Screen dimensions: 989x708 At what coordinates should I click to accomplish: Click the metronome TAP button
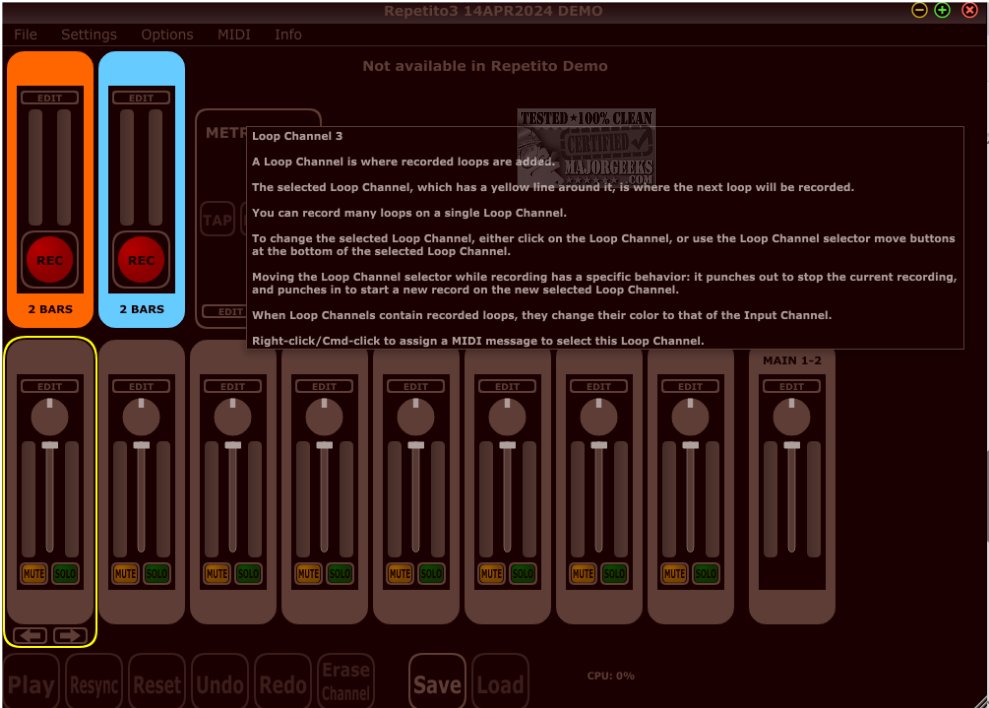click(x=218, y=220)
